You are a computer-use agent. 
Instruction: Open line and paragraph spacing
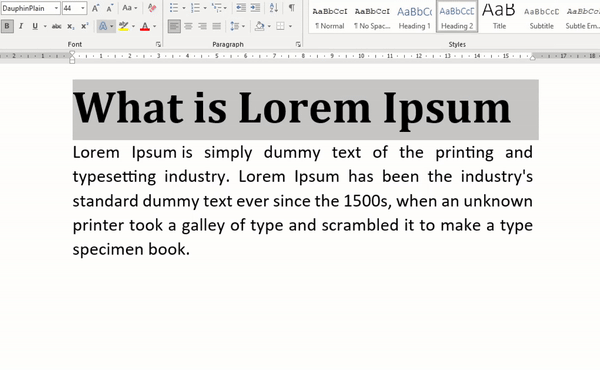pyautogui.click(x=237, y=26)
